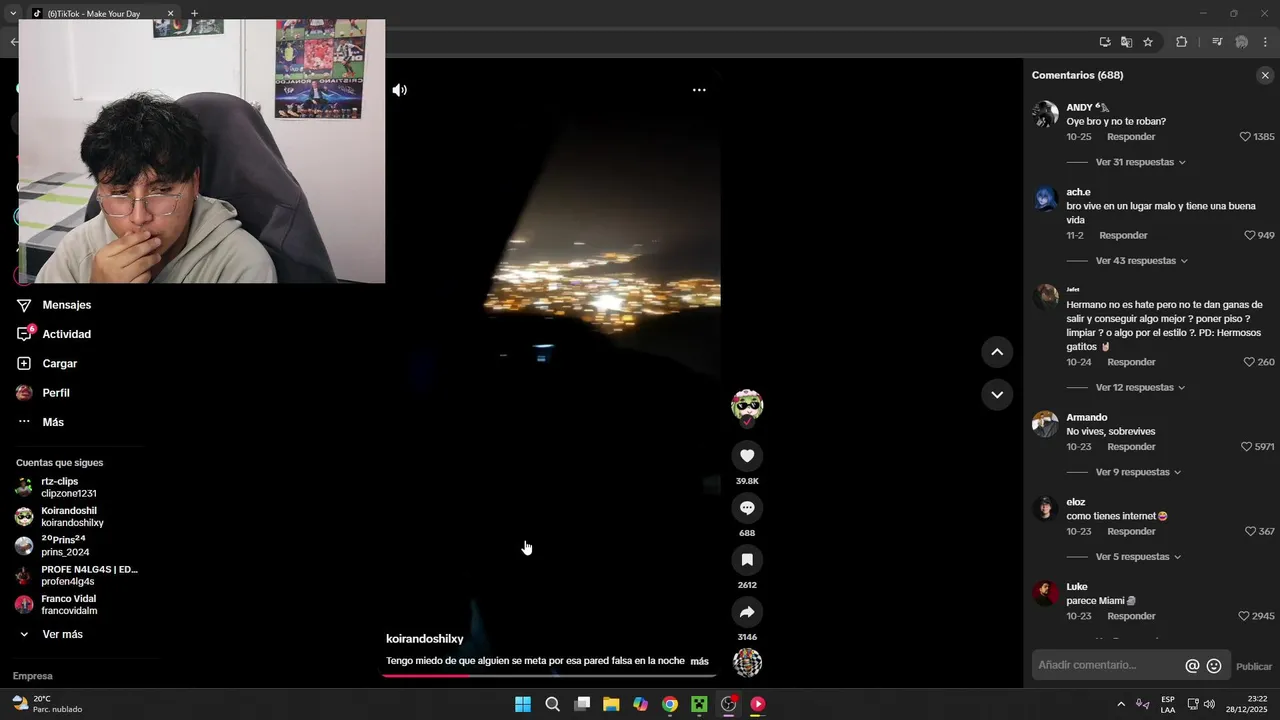Open Armando's commenter avatar
Viewport: 1280px width, 720px height.
[x=1045, y=424]
